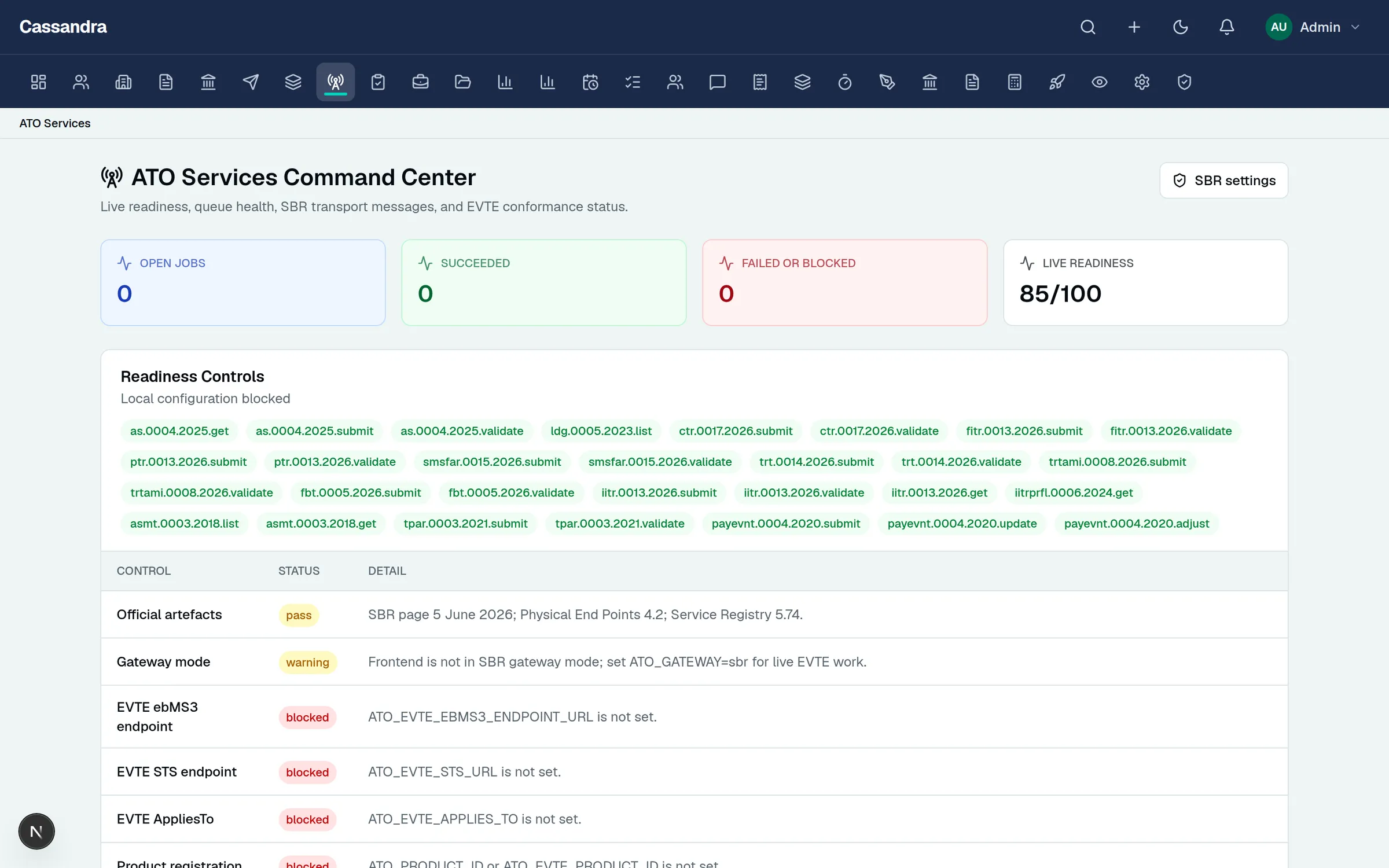Click the payevnt.0004.2020.update tag
Image resolution: width=1389 pixels, height=868 pixels.
(962, 523)
